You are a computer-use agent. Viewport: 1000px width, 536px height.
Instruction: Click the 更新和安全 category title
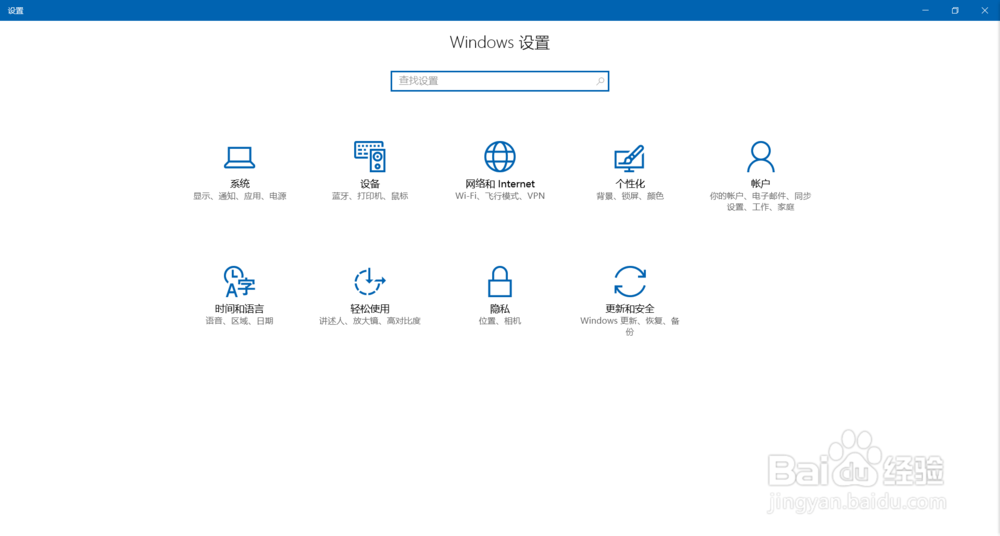point(629,309)
